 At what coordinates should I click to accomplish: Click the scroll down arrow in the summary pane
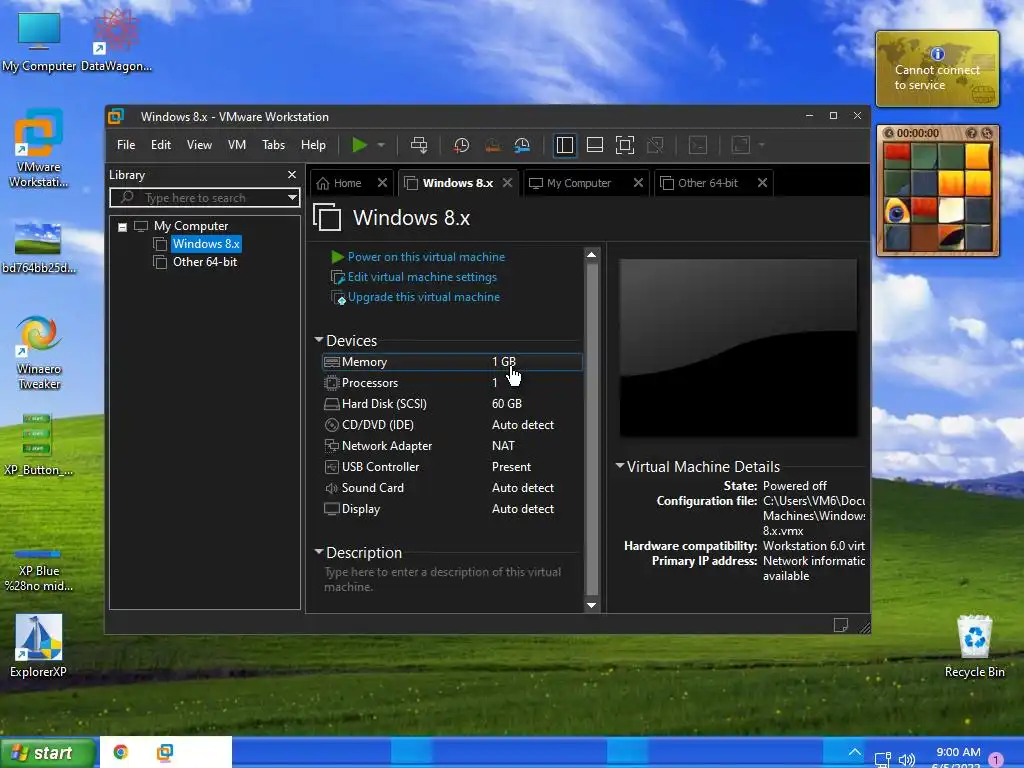point(592,605)
